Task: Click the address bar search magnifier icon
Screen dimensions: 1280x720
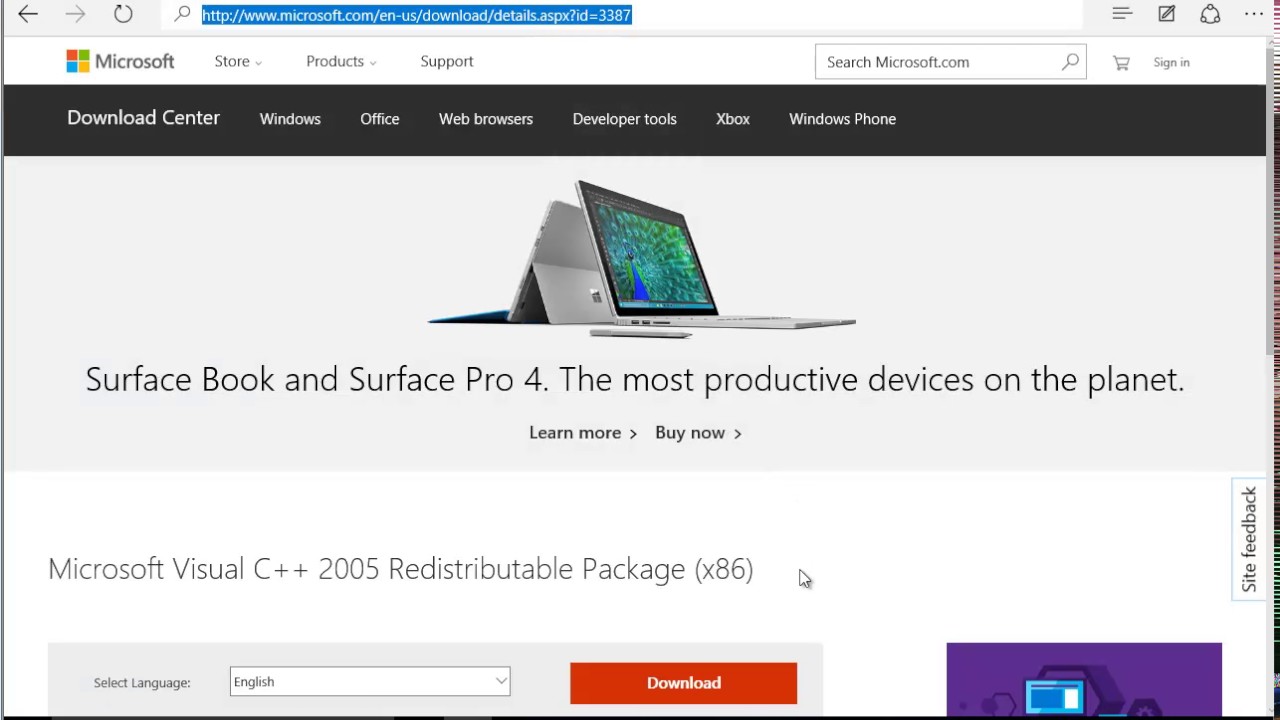Action: 182,14
